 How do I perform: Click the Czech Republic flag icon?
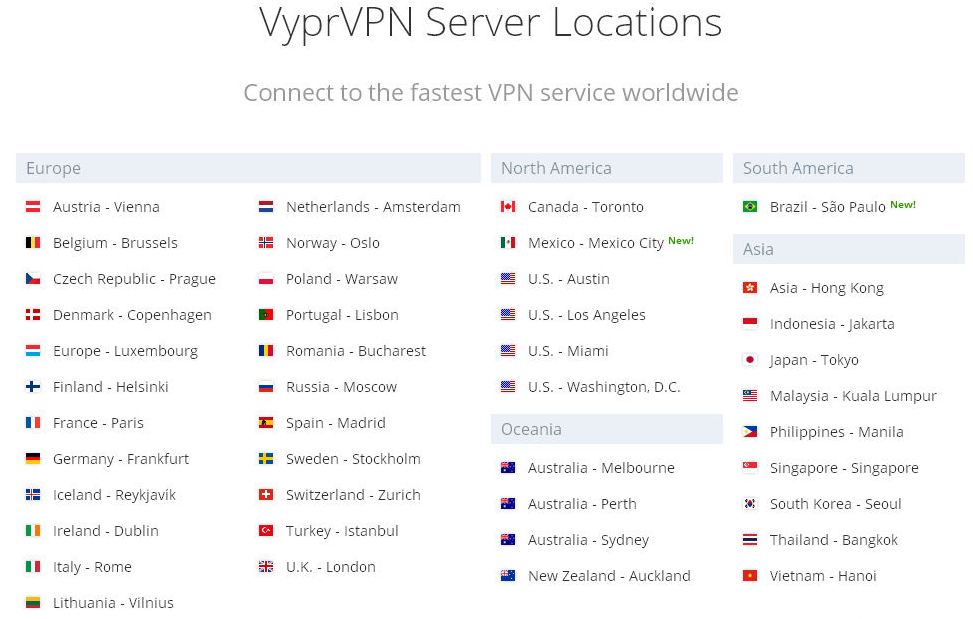coord(33,278)
